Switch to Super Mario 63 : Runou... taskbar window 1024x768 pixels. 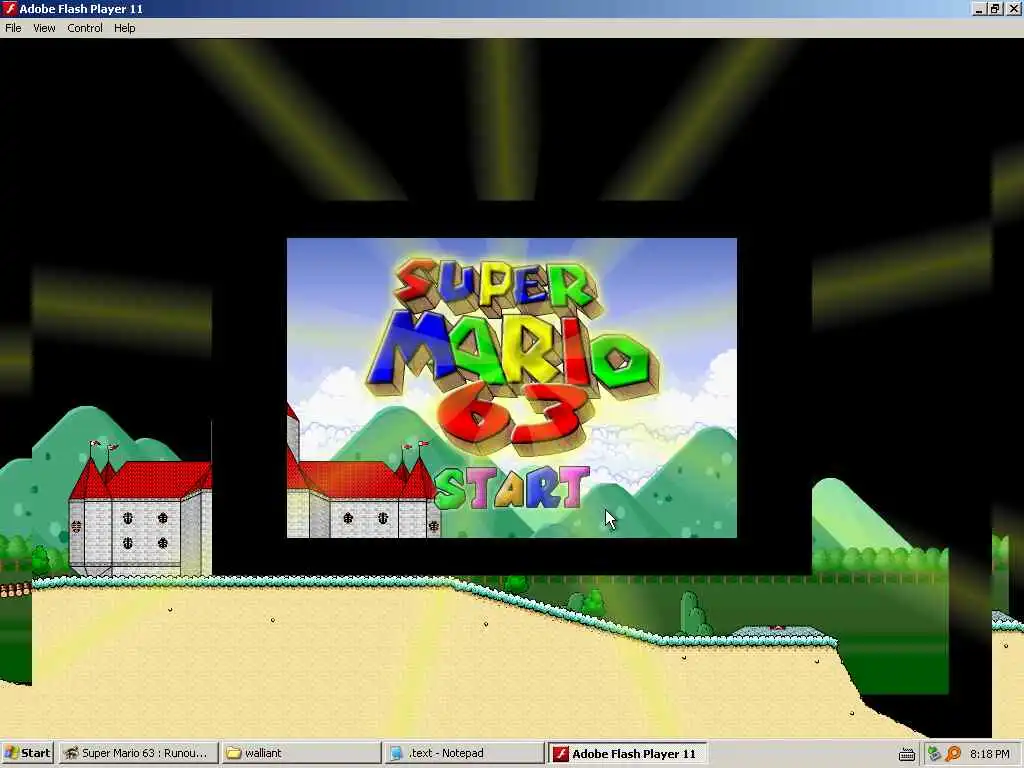[x=137, y=753]
